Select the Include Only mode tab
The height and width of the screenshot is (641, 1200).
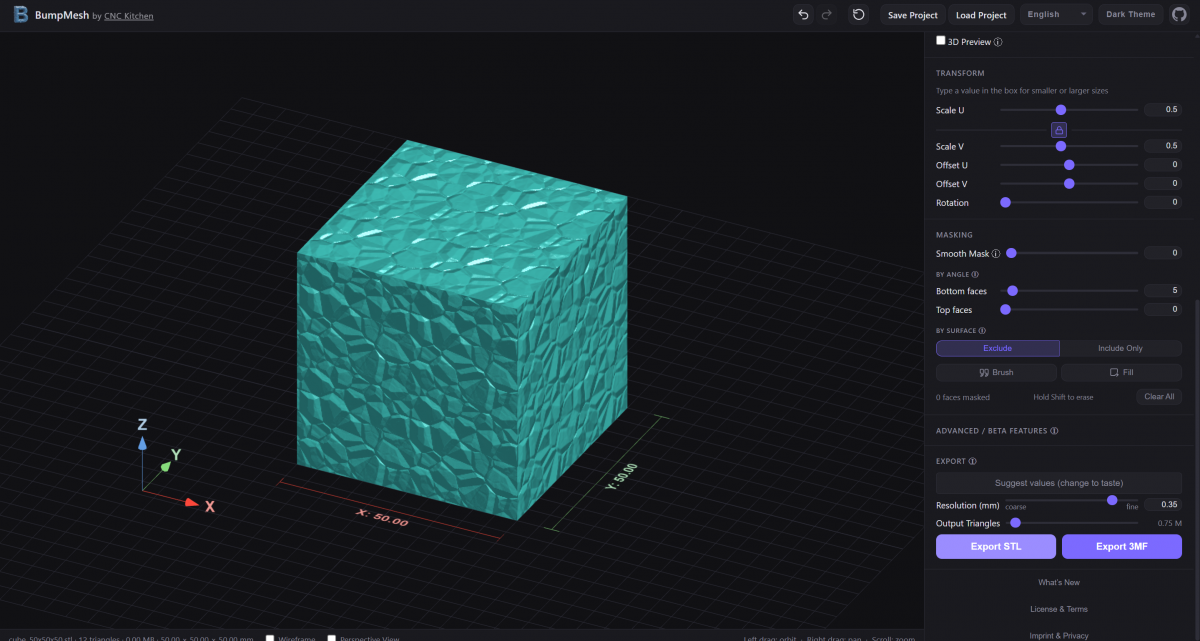1121,348
